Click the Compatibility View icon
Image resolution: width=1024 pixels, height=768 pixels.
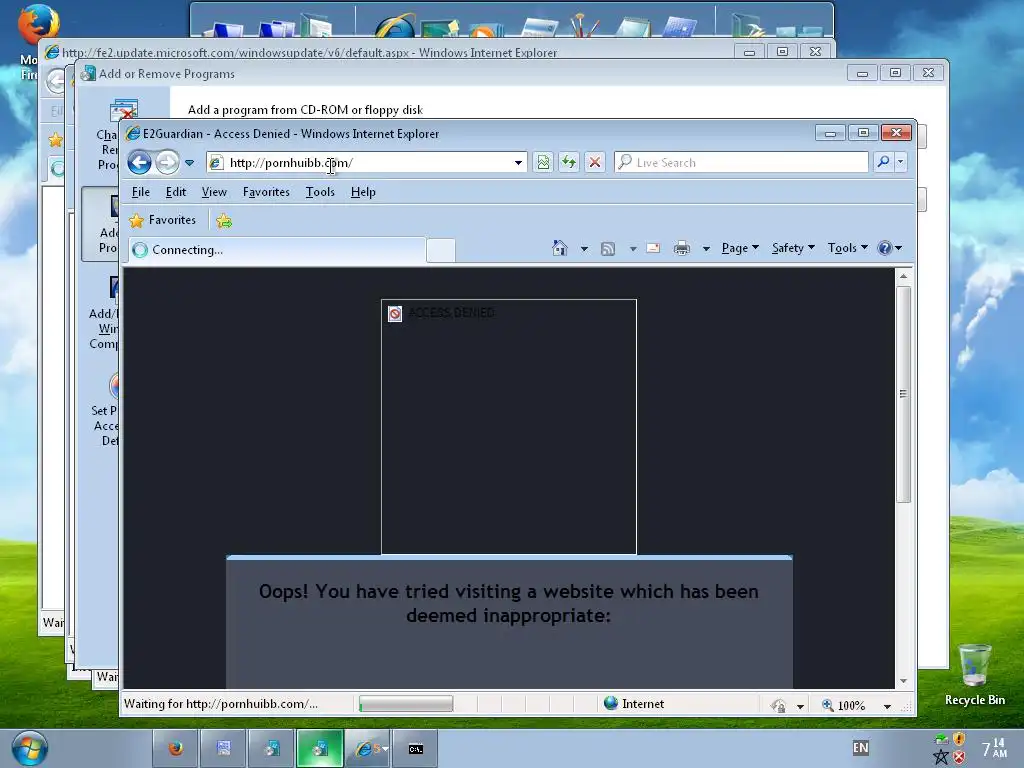coord(543,163)
